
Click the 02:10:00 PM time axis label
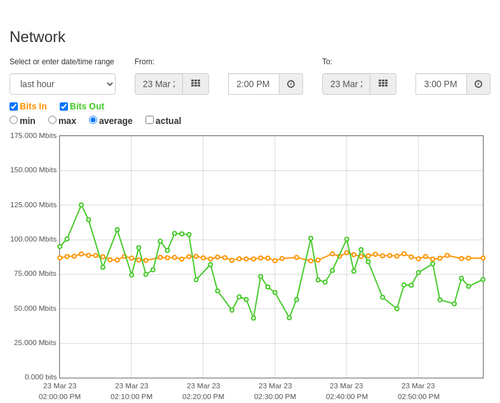(x=131, y=397)
